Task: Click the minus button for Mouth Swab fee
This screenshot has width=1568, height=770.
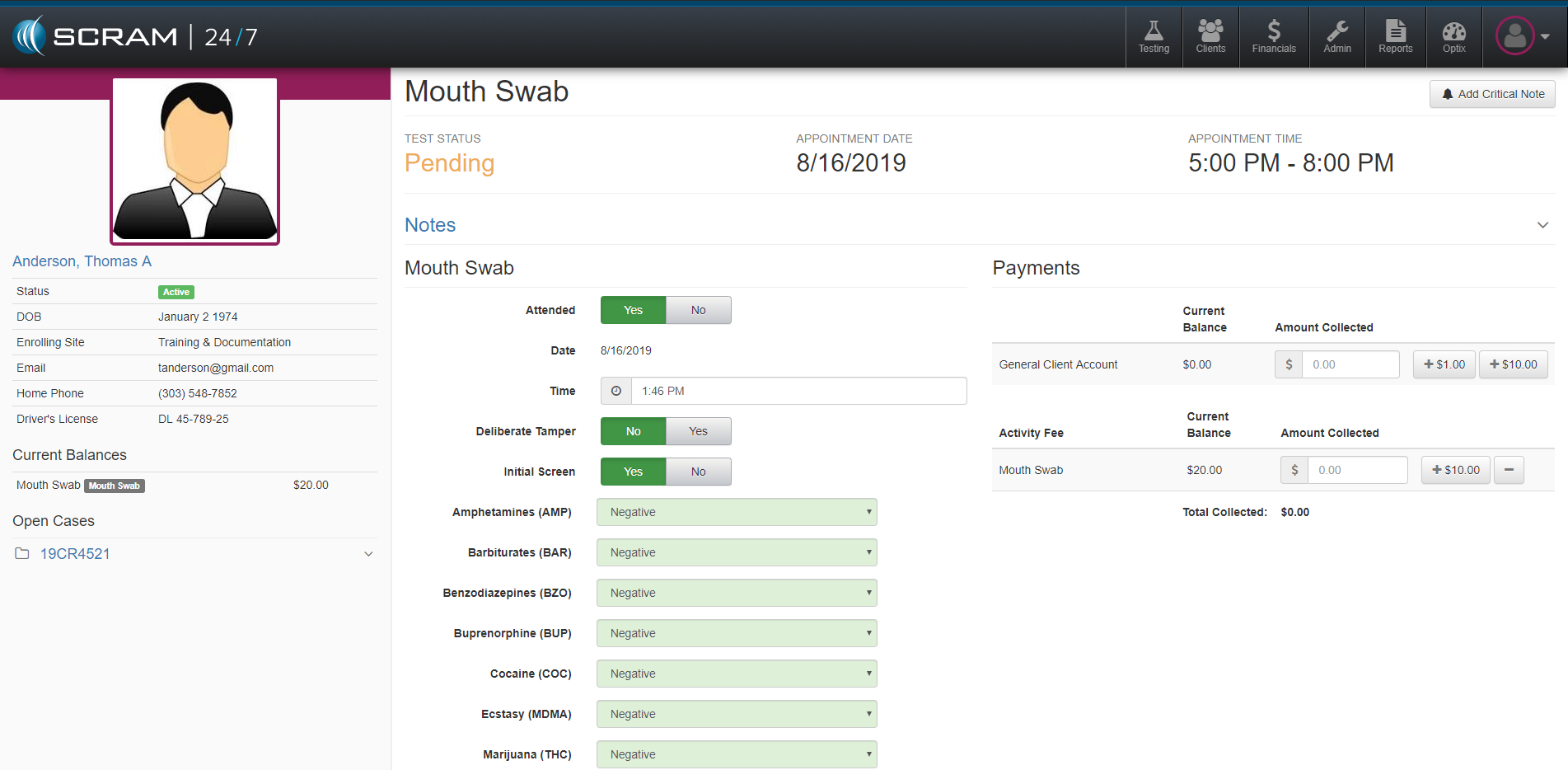Action: tap(1509, 470)
